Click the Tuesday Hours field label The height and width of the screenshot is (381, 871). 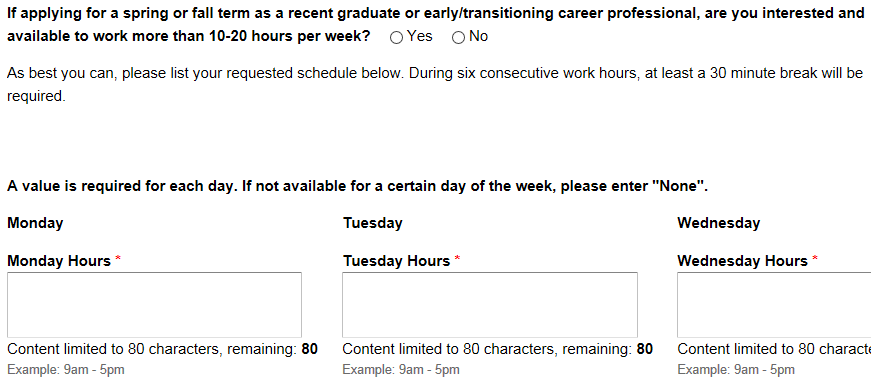tap(397, 261)
